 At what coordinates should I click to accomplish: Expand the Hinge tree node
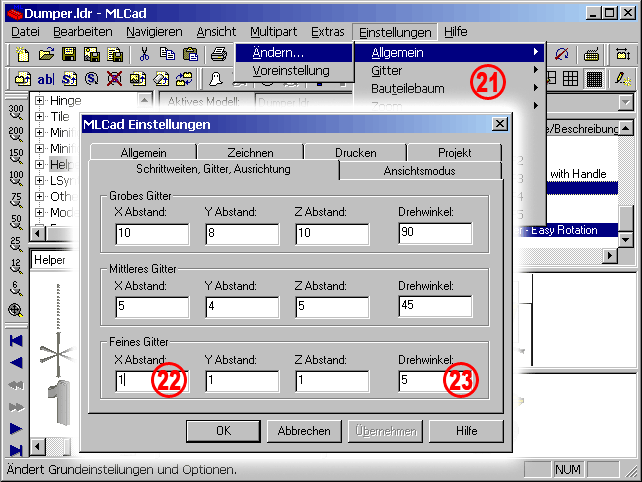pos(39,100)
